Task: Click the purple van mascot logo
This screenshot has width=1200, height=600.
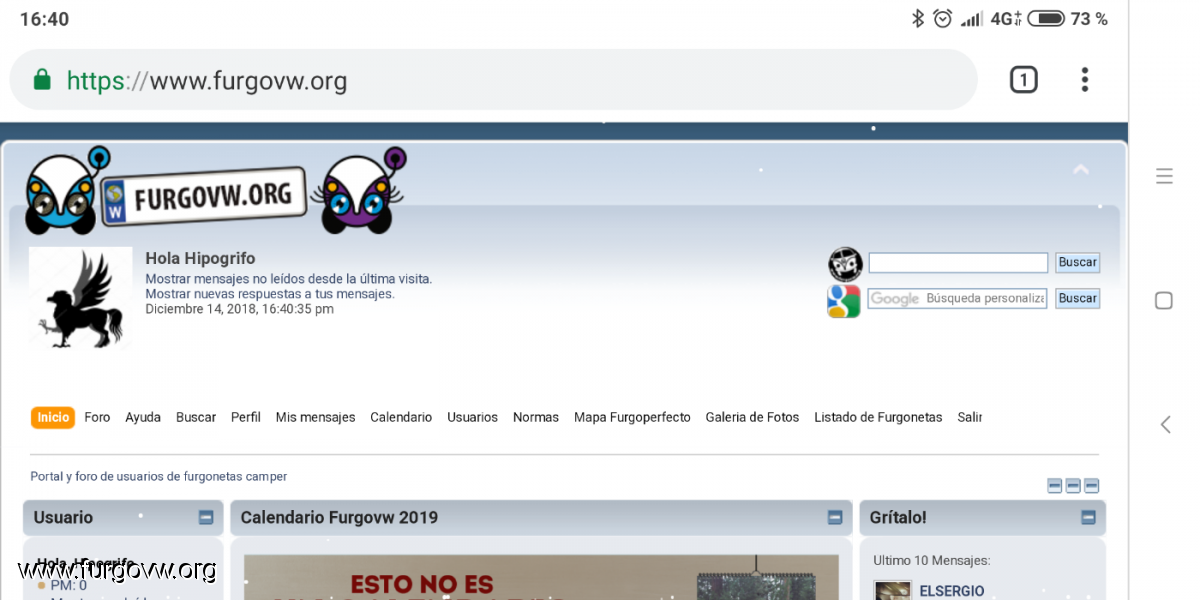Action: click(x=361, y=189)
